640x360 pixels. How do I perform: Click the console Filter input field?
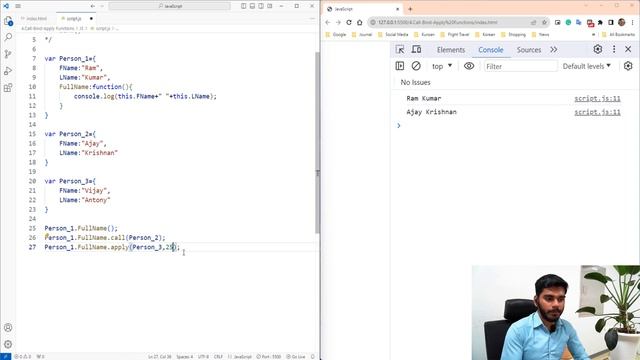click(520, 66)
